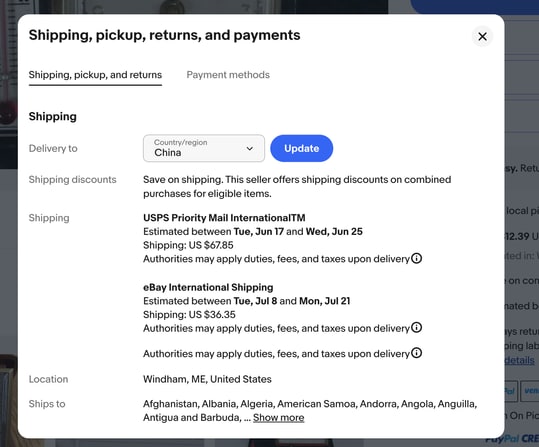The image size is (539, 447).
Task: Click the blue Update button
Action: tap(301, 148)
